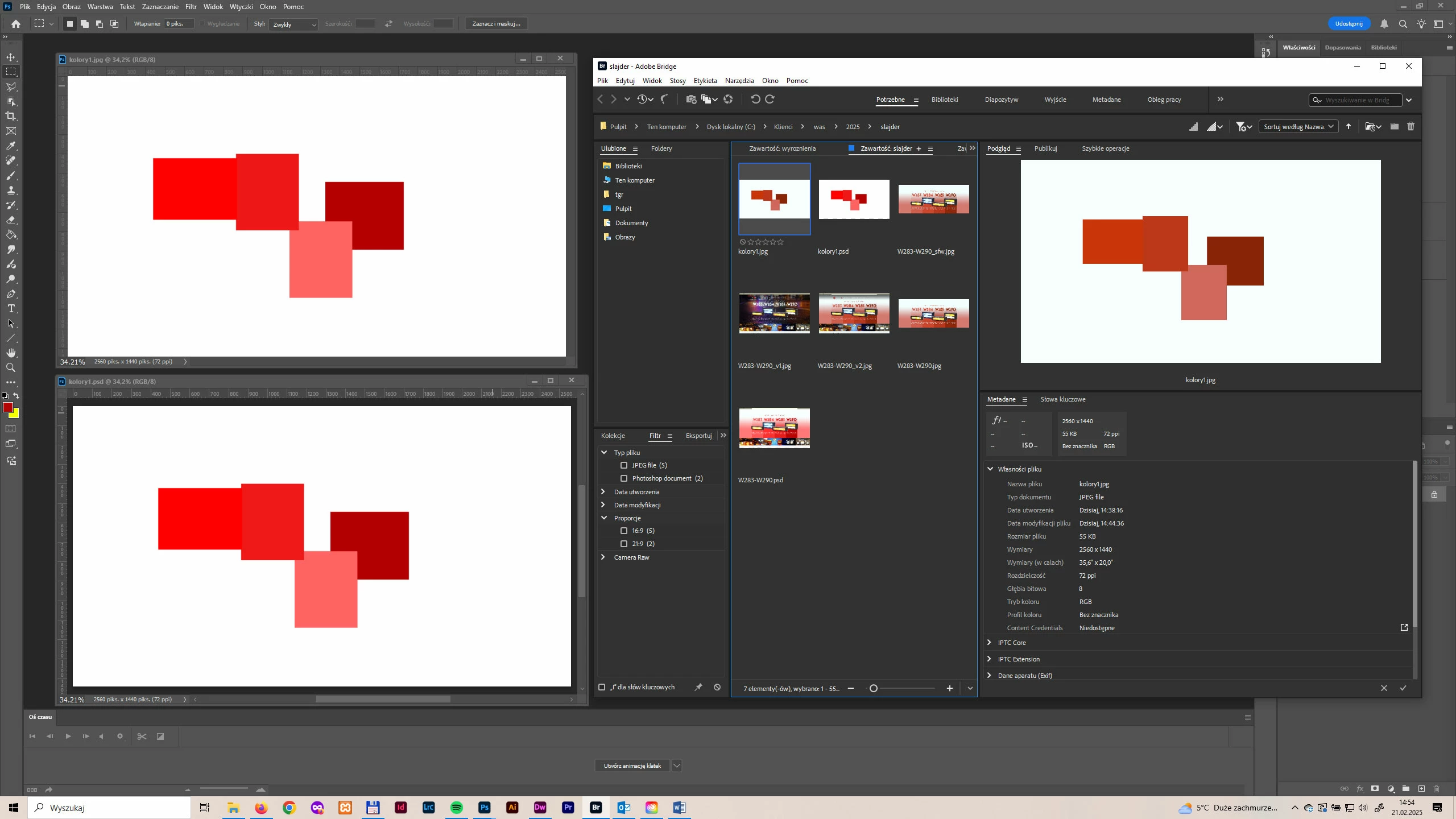Screen dimensions: 1456x819
Task: Open the Etykieta menu in Bridge
Action: coord(705,81)
